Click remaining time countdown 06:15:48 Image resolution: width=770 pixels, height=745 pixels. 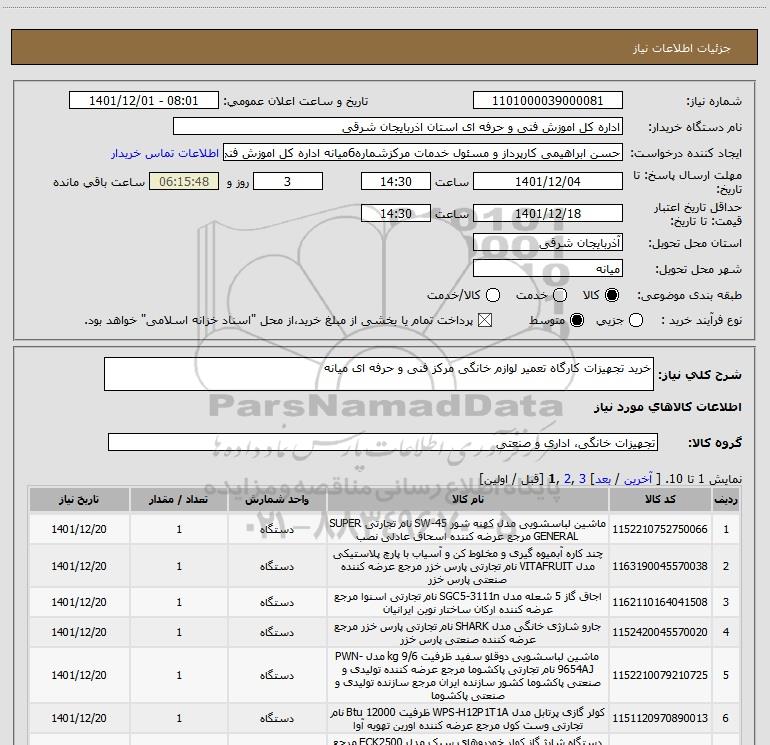[184, 181]
